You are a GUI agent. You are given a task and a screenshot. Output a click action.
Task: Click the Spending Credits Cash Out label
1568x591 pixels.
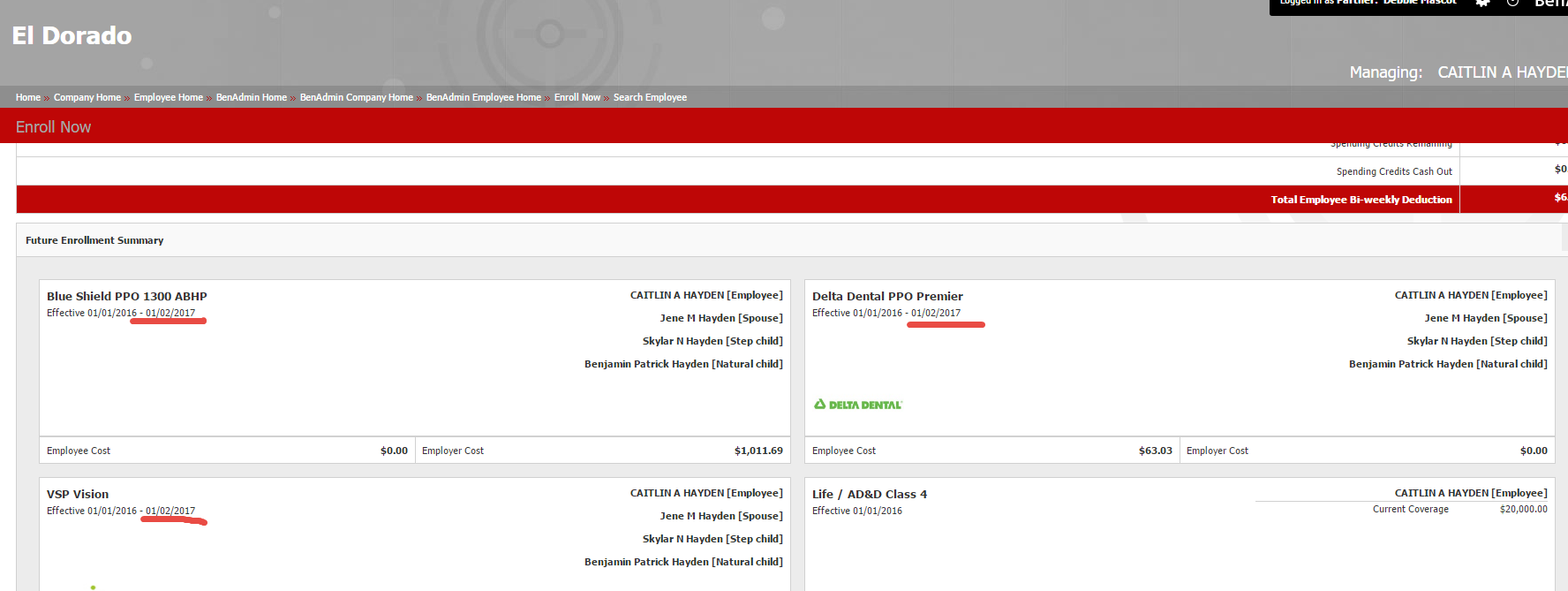point(1394,171)
